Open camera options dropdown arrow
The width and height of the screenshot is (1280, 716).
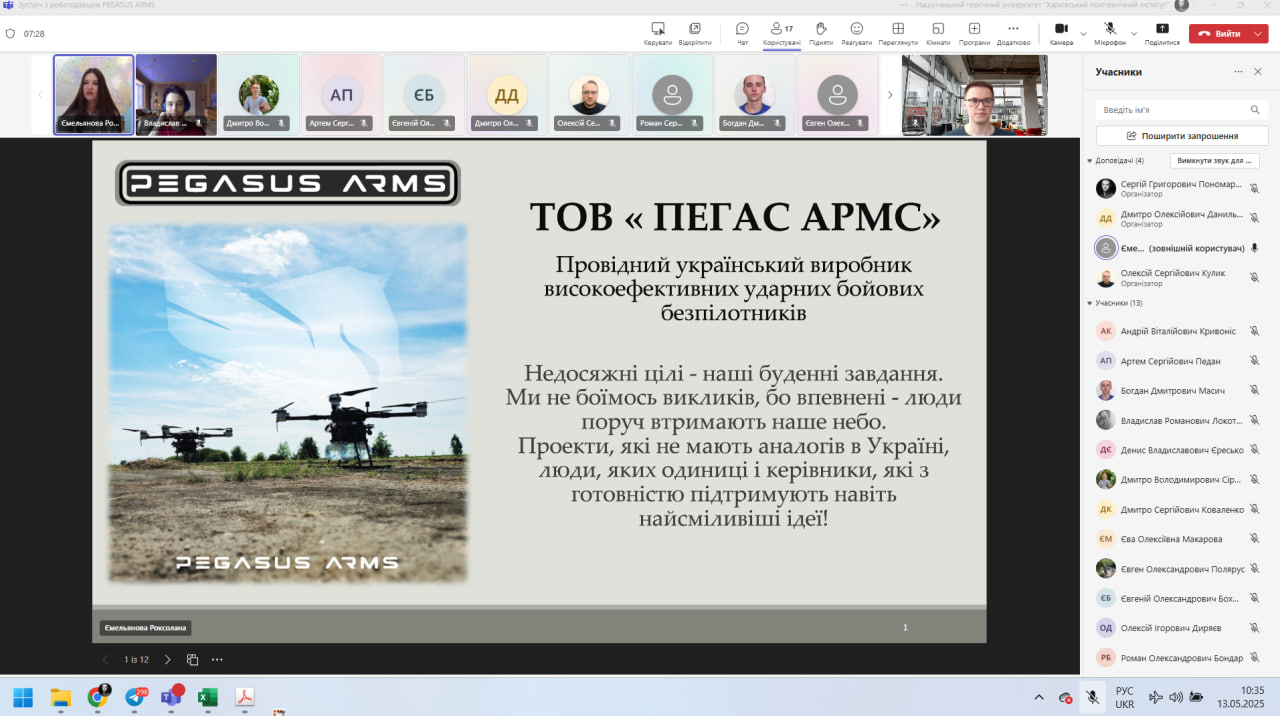(x=1083, y=34)
